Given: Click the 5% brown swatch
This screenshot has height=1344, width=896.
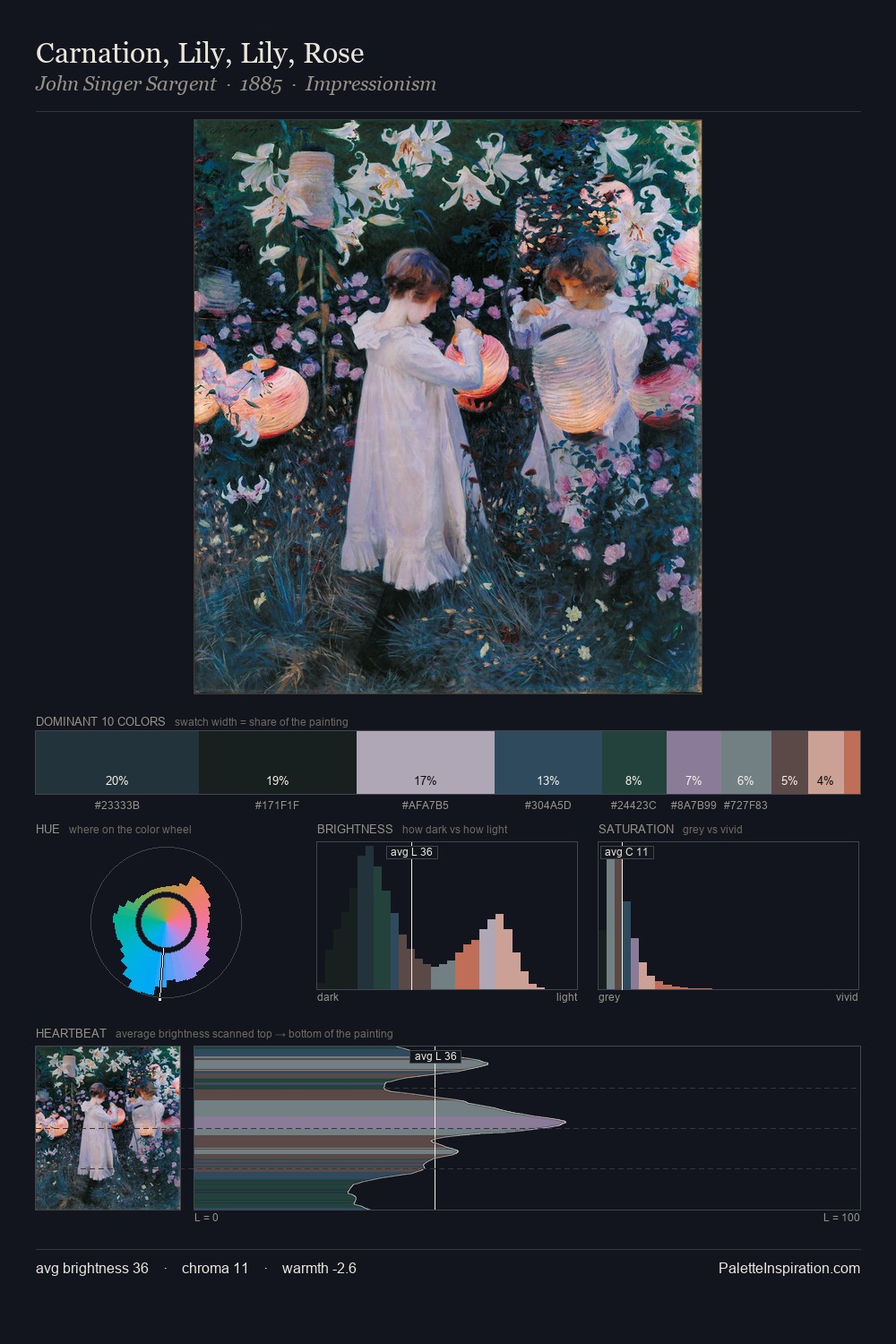Looking at the screenshot, I should point(789,762).
